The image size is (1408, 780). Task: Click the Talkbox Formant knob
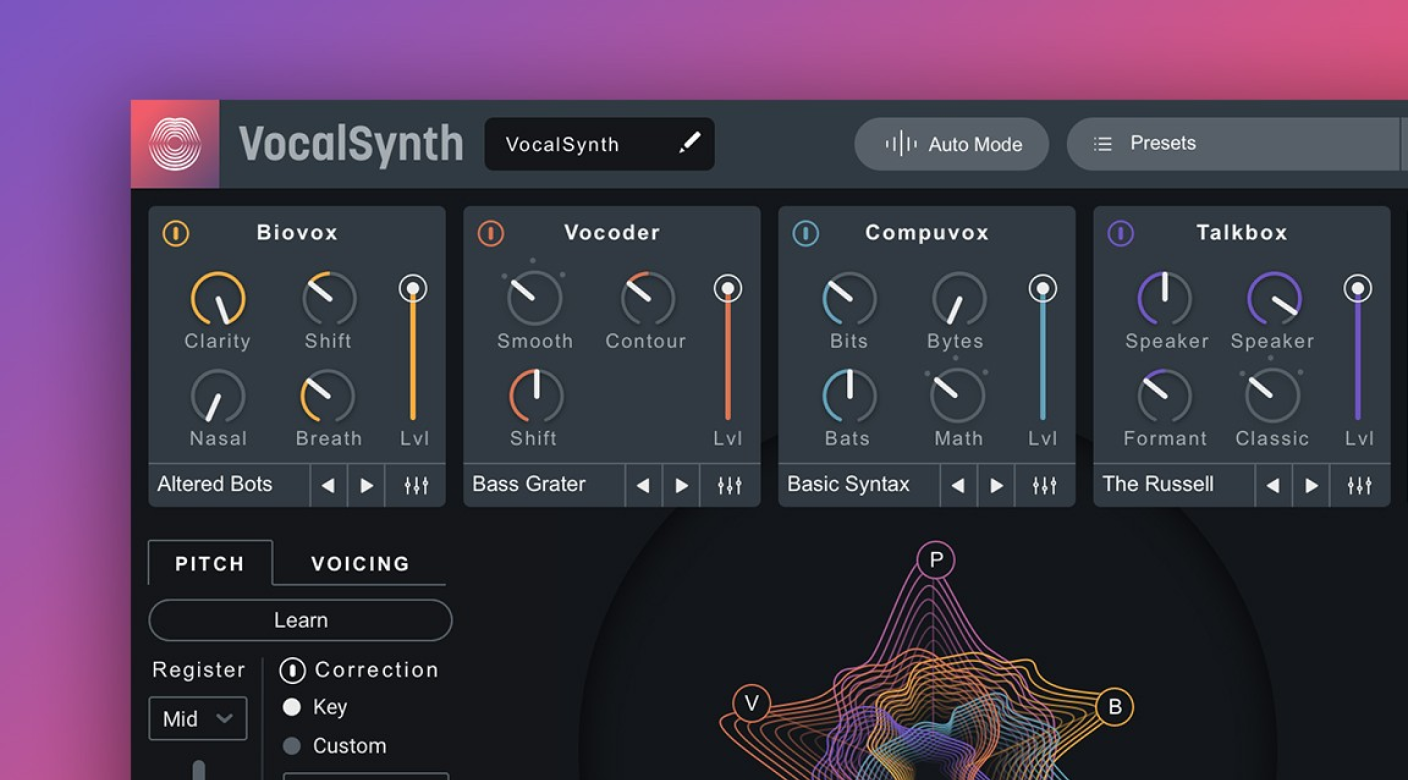1164,396
